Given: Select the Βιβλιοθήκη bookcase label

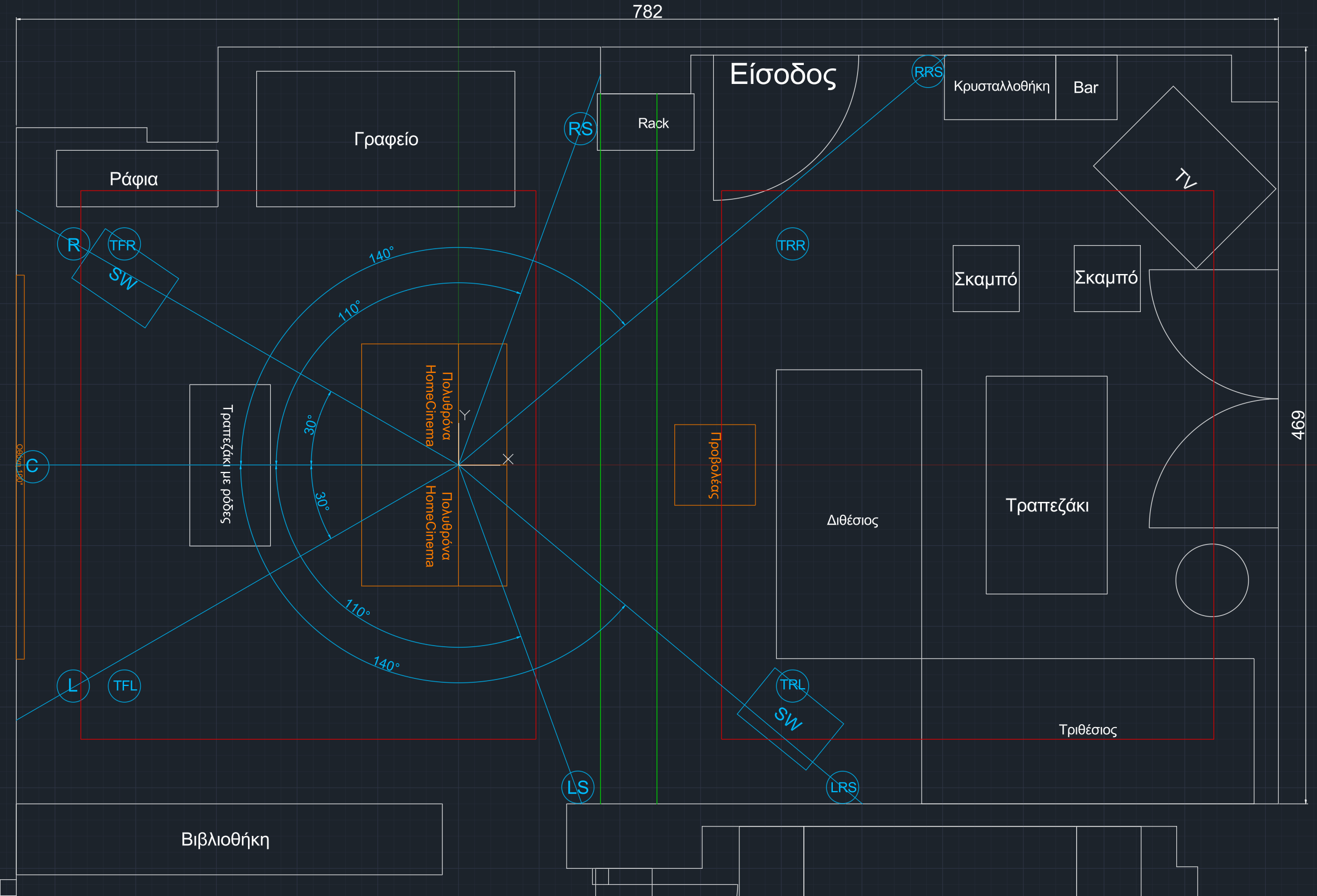Looking at the screenshot, I should pyautogui.click(x=225, y=839).
